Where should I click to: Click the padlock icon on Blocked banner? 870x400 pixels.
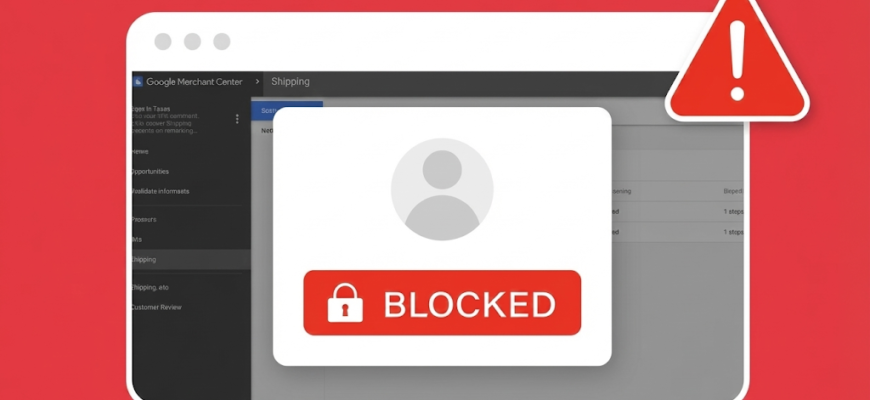click(x=345, y=303)
